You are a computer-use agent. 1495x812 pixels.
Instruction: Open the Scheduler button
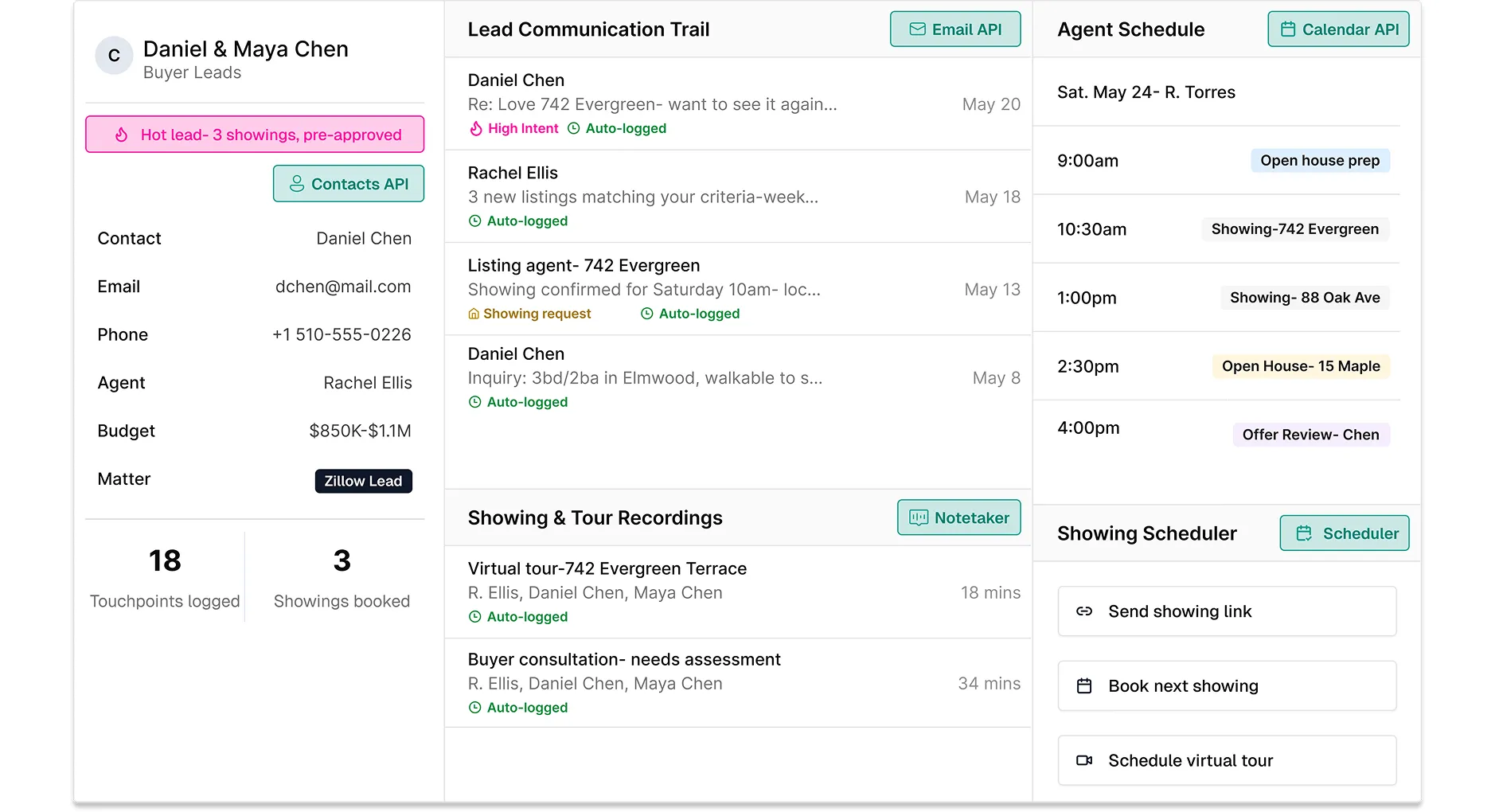coord(1345,533)
